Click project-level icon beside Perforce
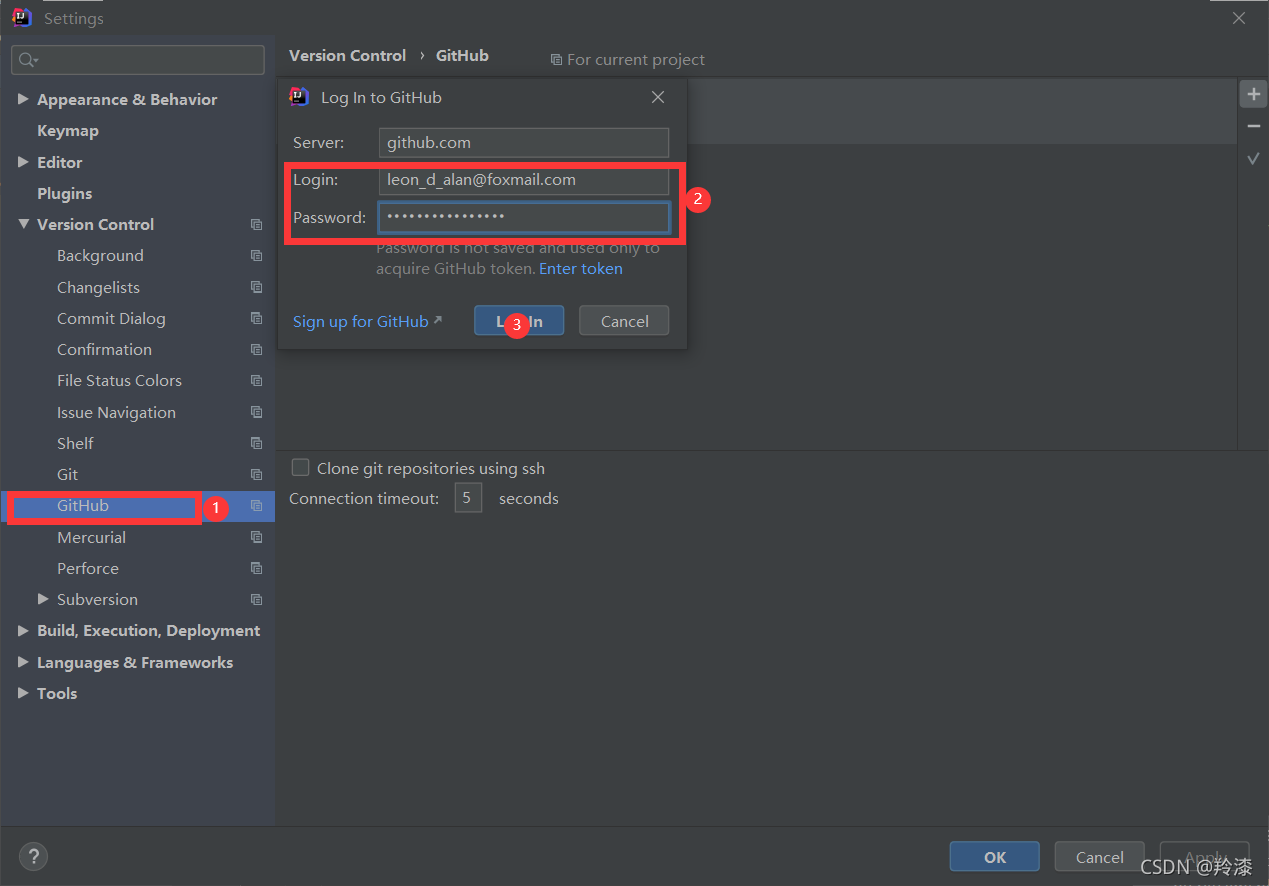Image resolution: width=1269 pixels, height=886 pixels. click(257, 568)
